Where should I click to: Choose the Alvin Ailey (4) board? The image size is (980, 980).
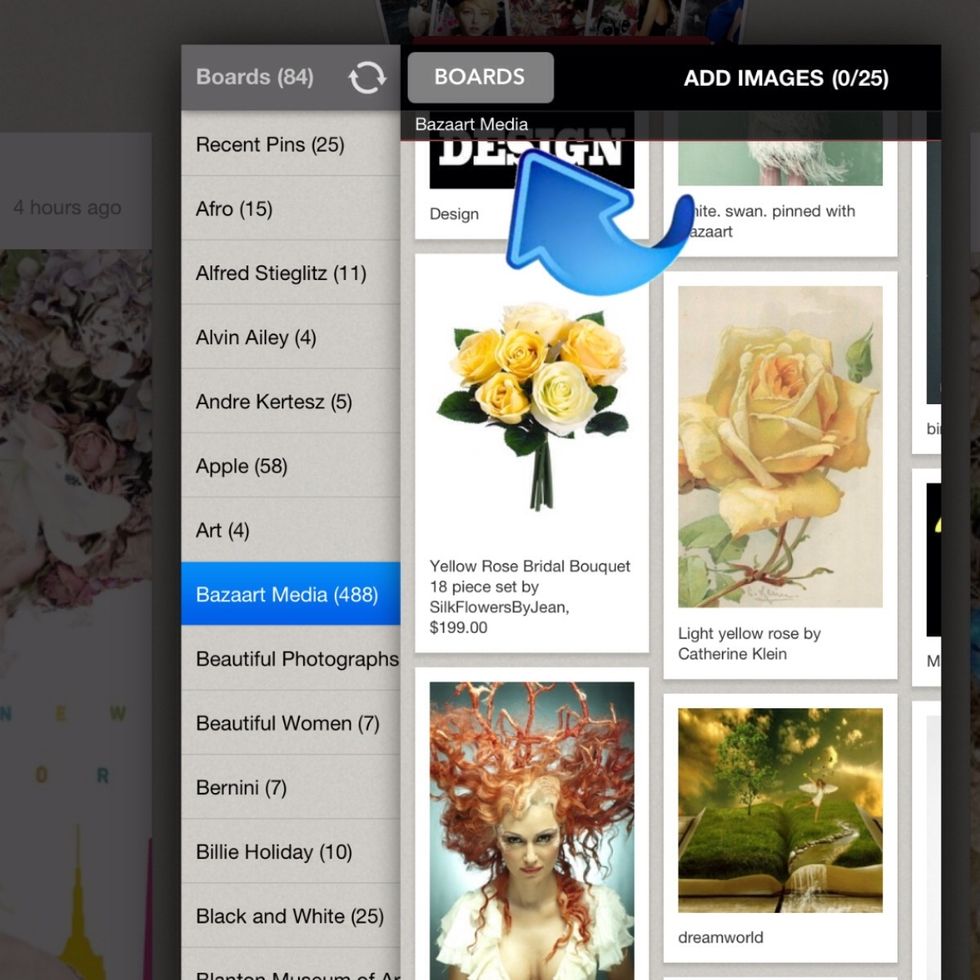[x=291, y=338]
